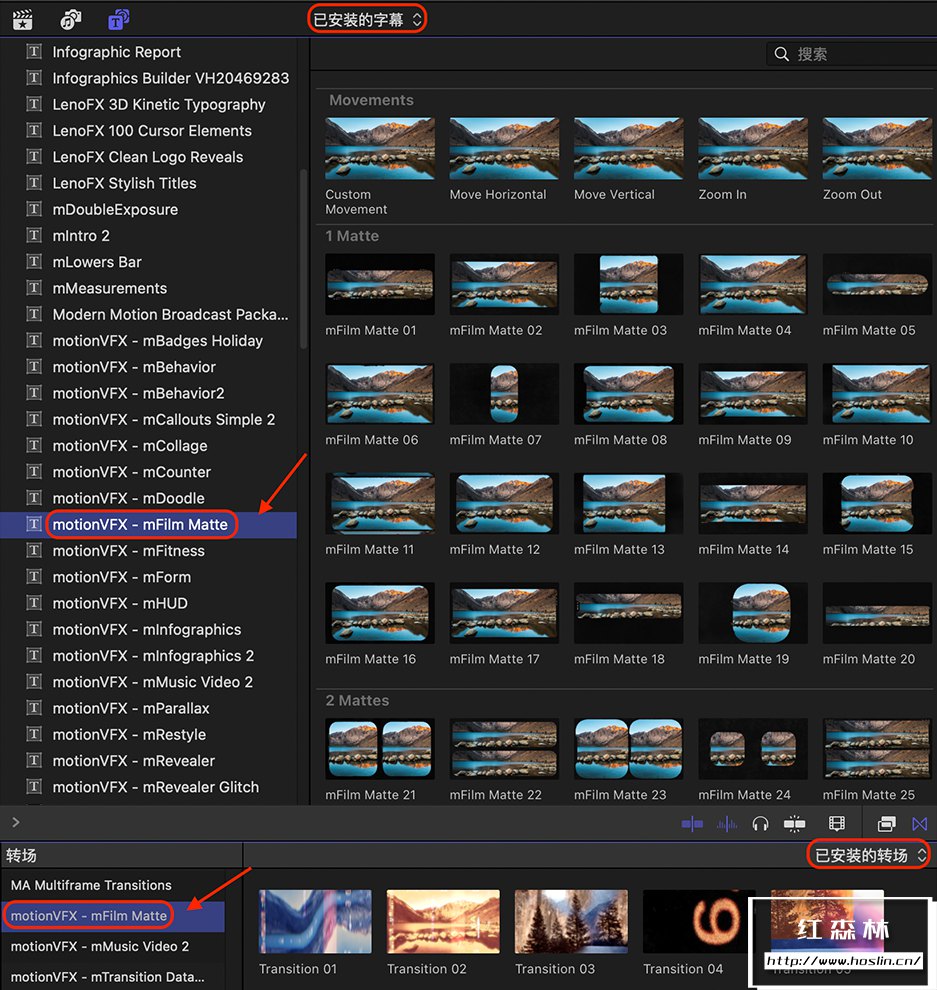Select the mFilm Matte 10 thumbnail
Screen dimensions: 937x990
pyautogui.click(x=877, y=394)
